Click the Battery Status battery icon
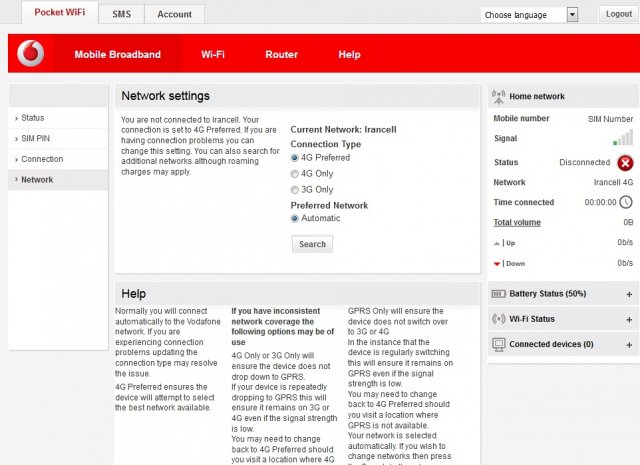Screen dimensions: 640x465 point(499,294)
